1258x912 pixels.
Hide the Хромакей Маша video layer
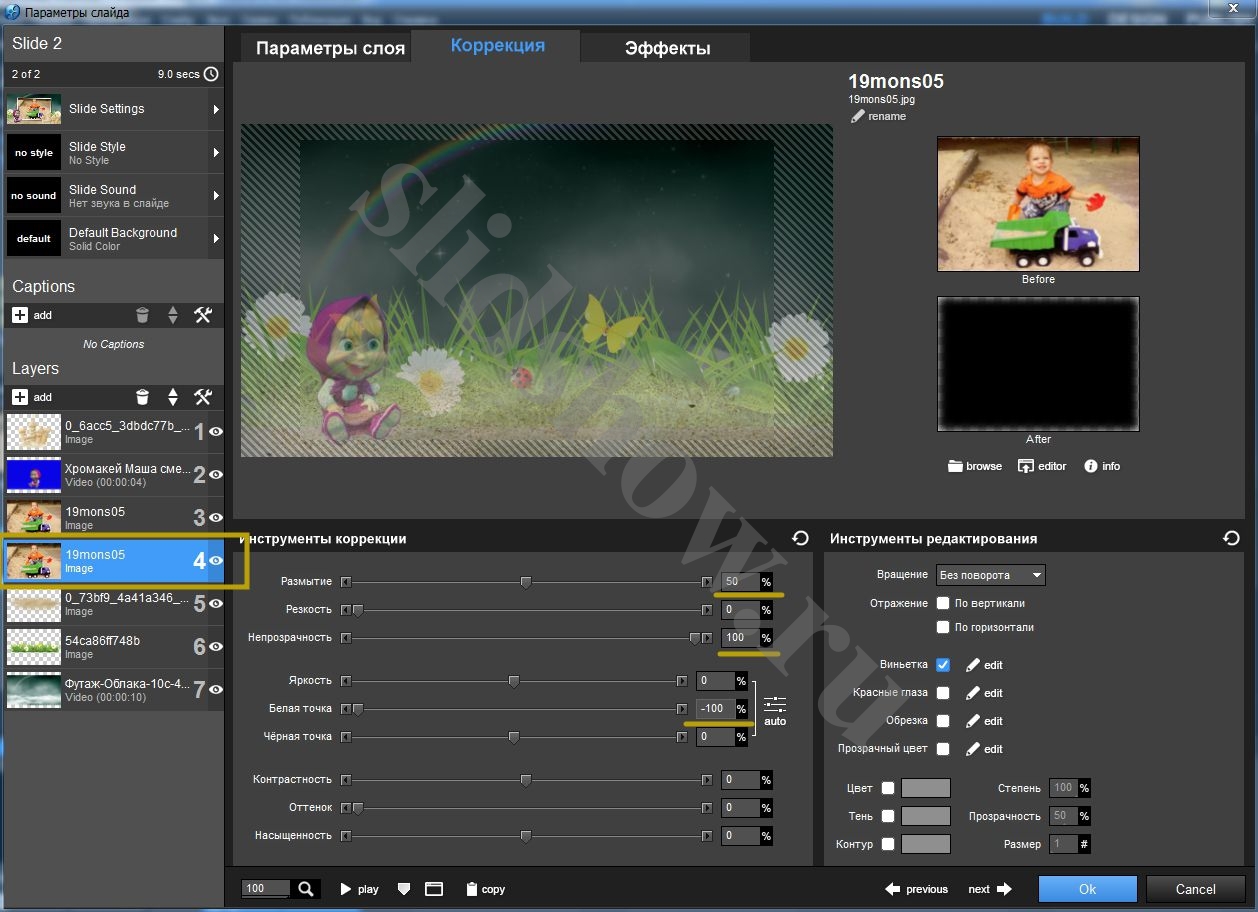(215, 475)
